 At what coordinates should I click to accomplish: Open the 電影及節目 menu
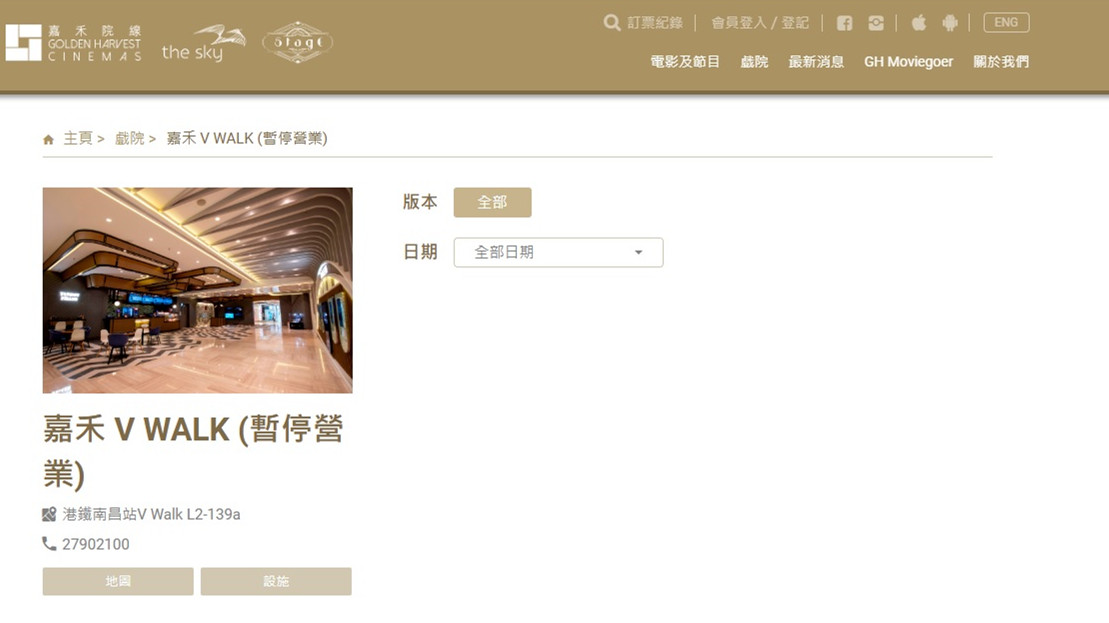coord(685,62)
